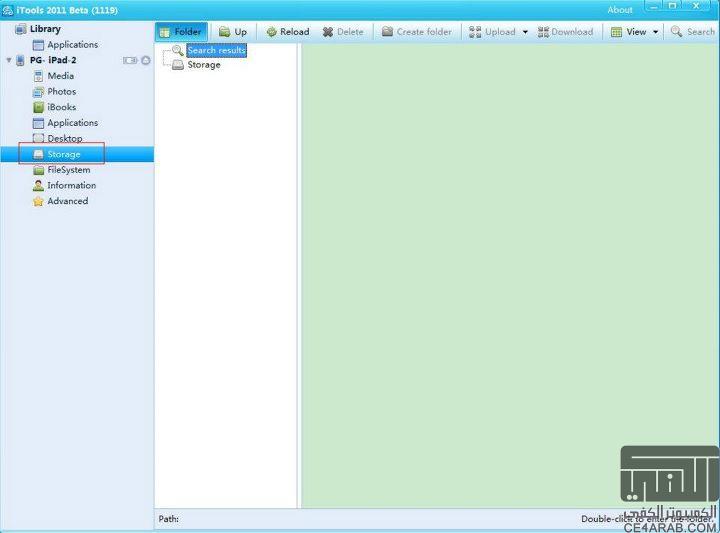Minimize the iTools window
720x533 pixels.
(x=654, y=6)
